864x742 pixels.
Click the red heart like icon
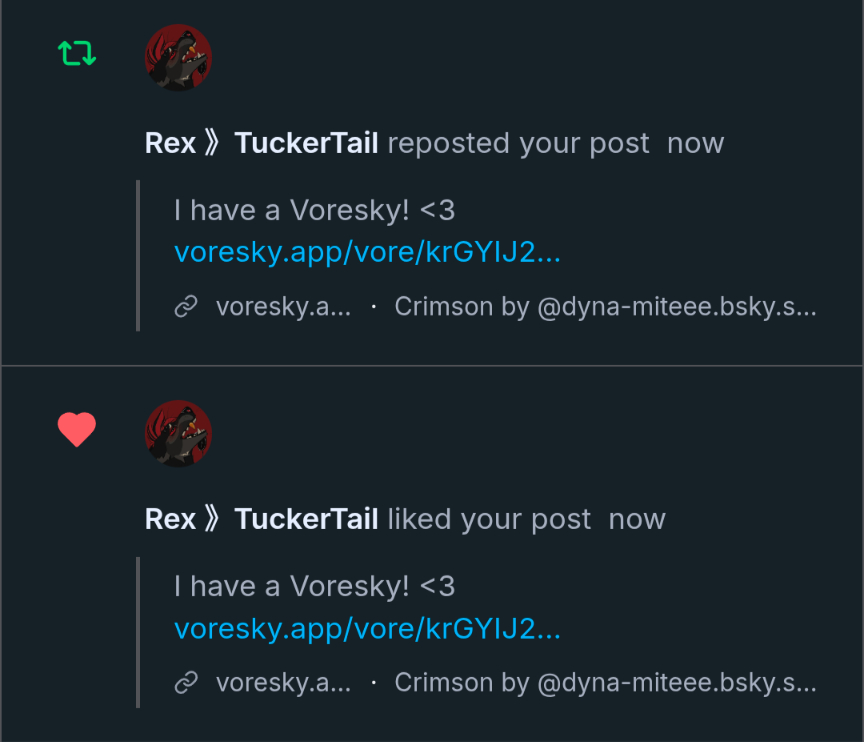tap(77, 430)
